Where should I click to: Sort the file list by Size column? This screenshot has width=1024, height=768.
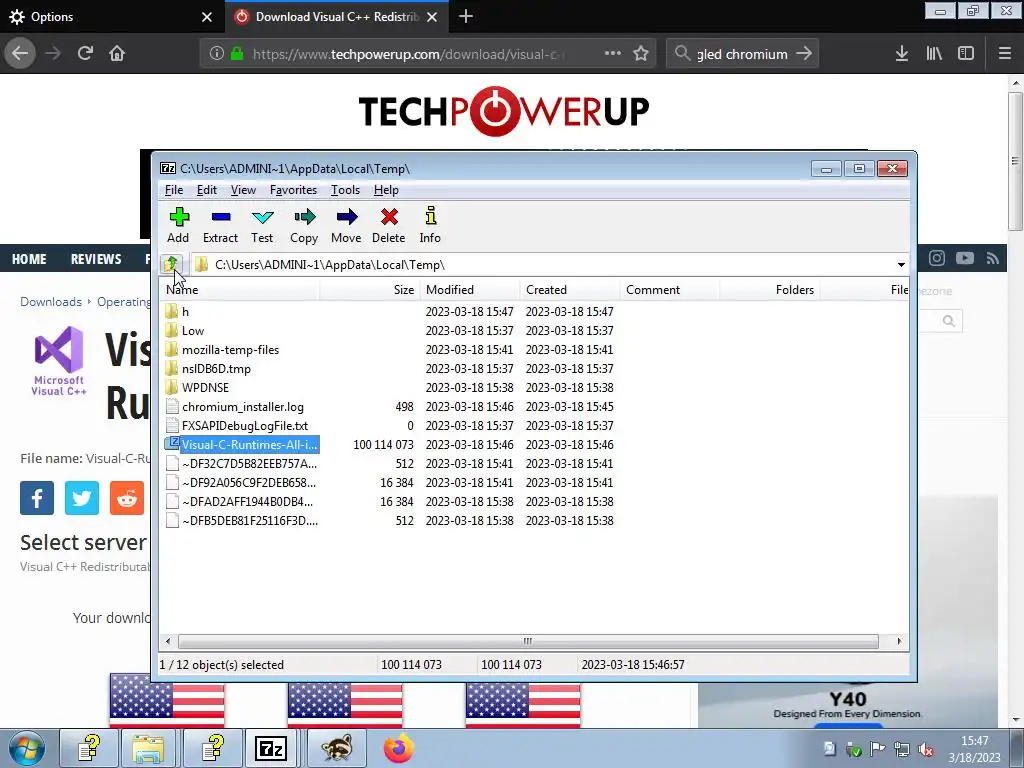369,290
